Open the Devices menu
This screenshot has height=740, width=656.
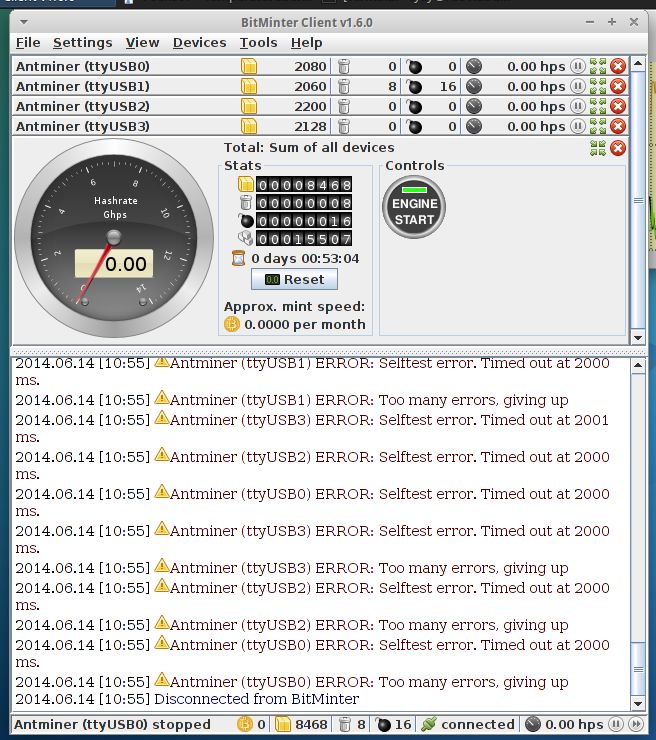[x=199, y=42]
